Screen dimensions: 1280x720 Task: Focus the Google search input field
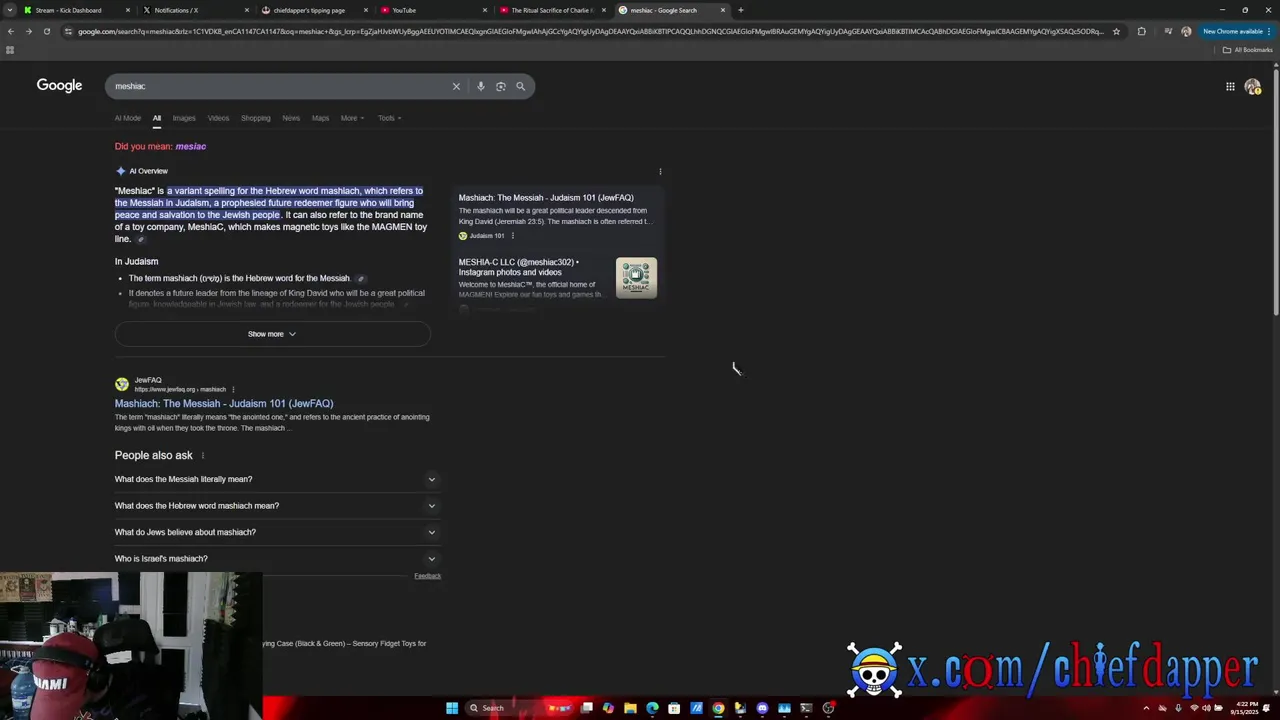tap(280, 86)
